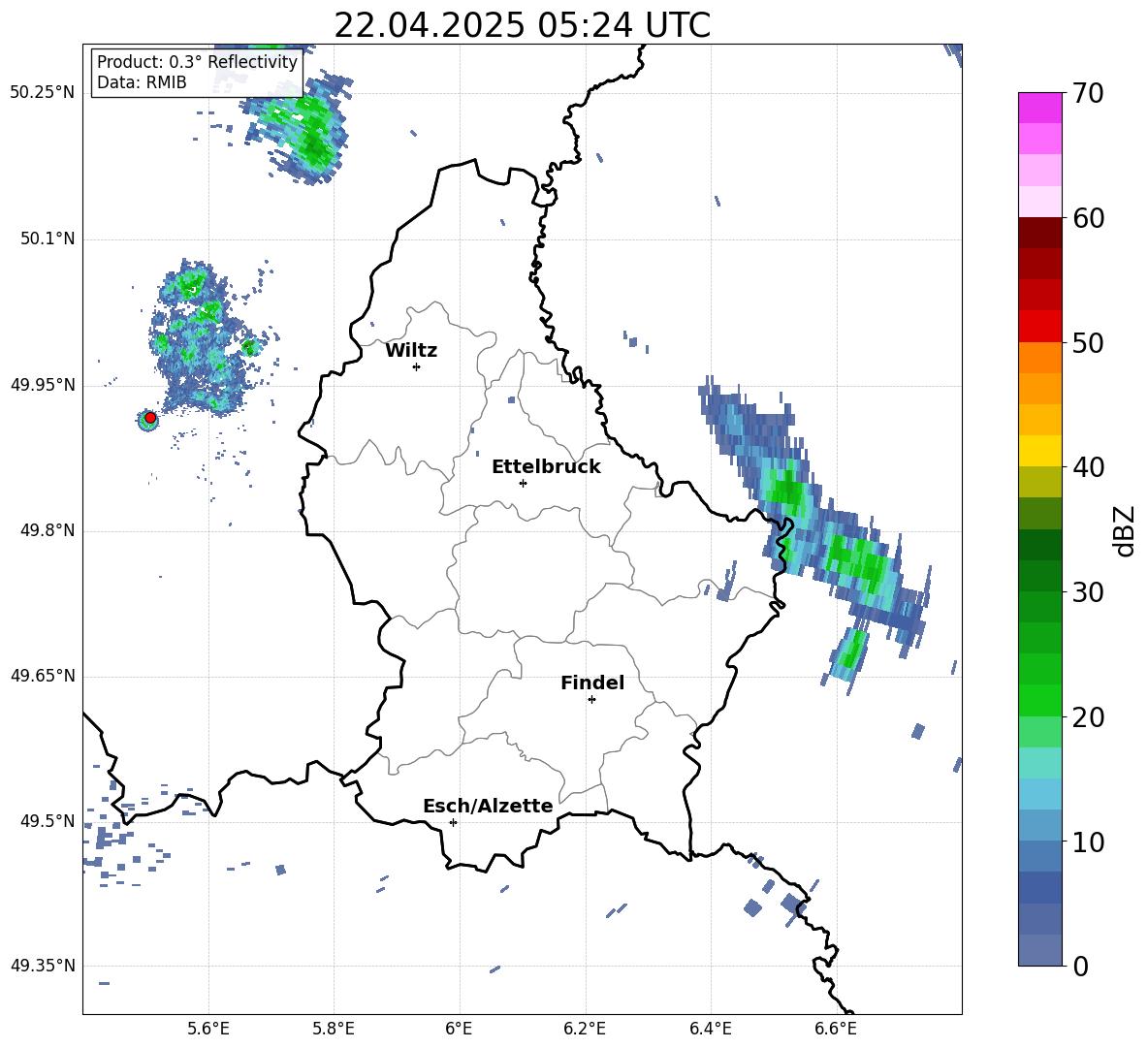Click the Esch/Alzette city label
The height and width of the screenshot is (1048, 1148).
(x=488, y=806)
